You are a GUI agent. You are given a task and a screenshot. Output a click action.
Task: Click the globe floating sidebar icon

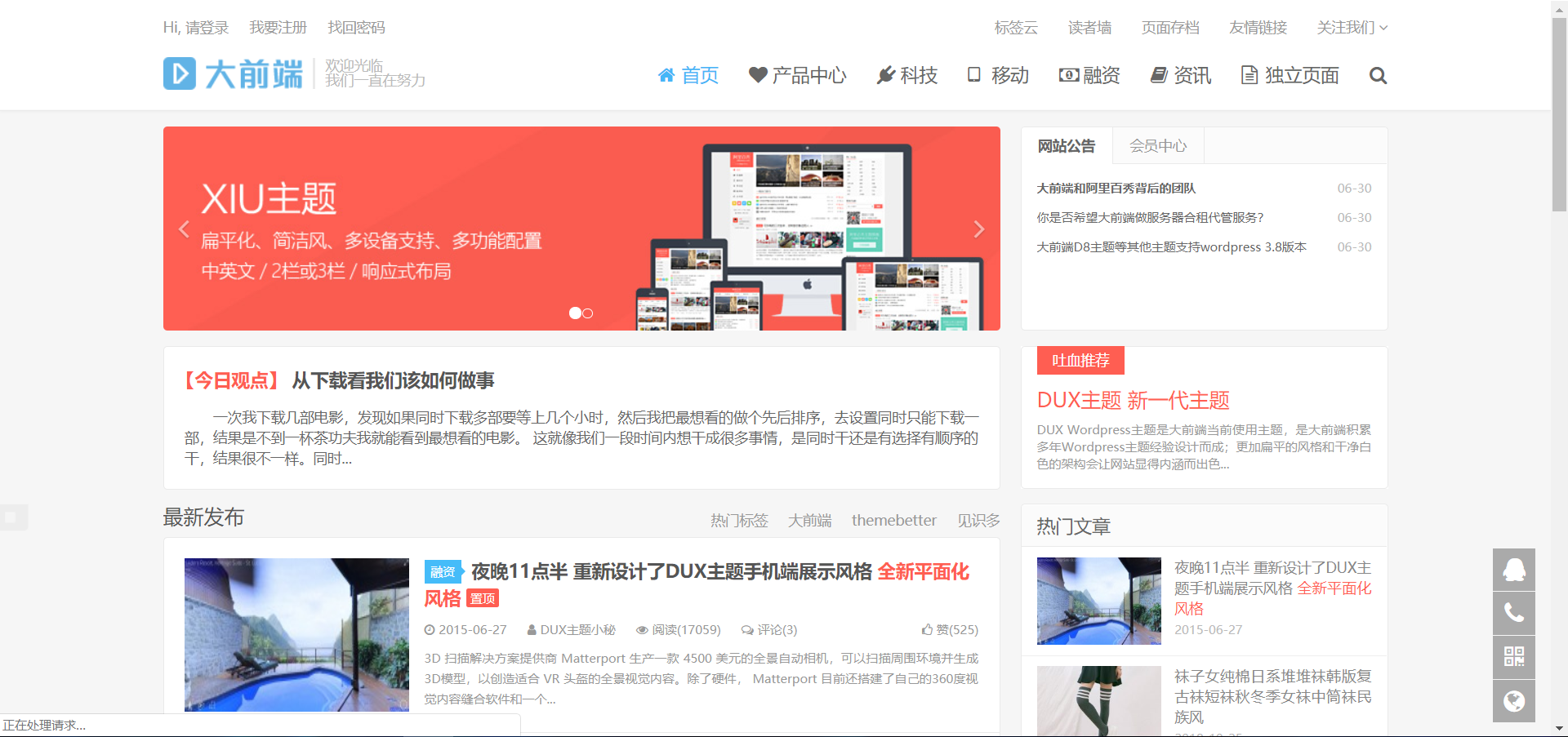[1513, 701]
